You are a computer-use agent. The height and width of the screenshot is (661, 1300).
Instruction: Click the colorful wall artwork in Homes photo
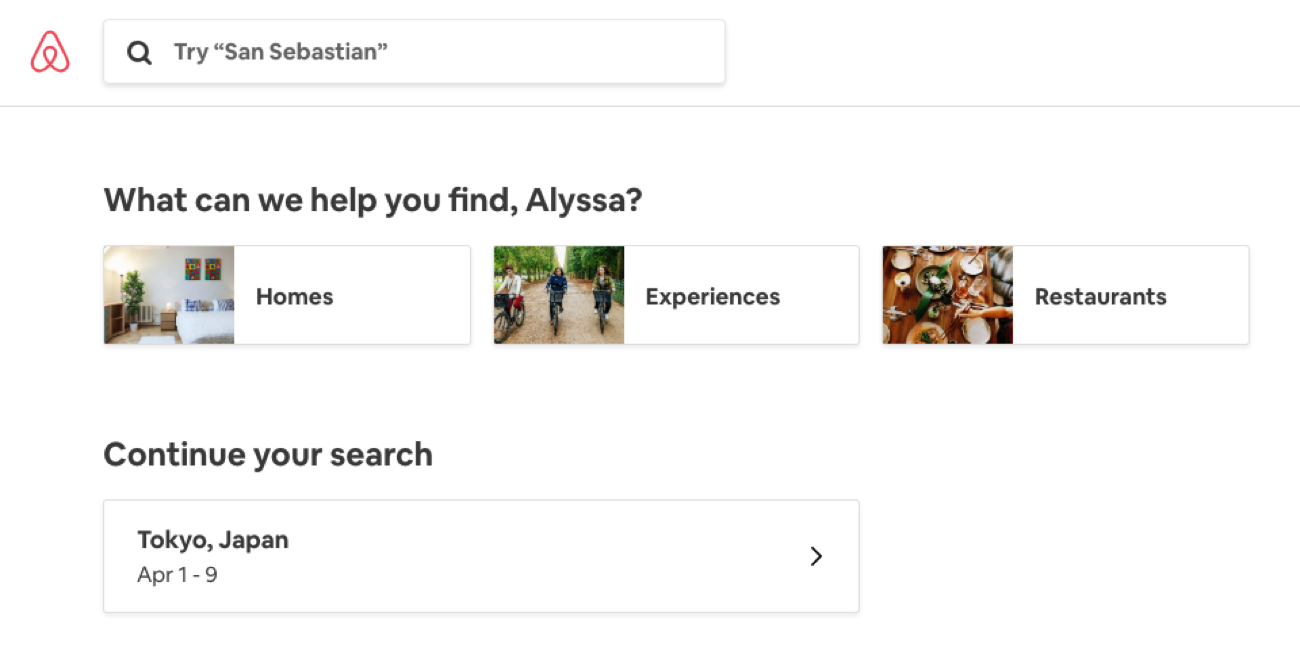click(x=203, y=270)
